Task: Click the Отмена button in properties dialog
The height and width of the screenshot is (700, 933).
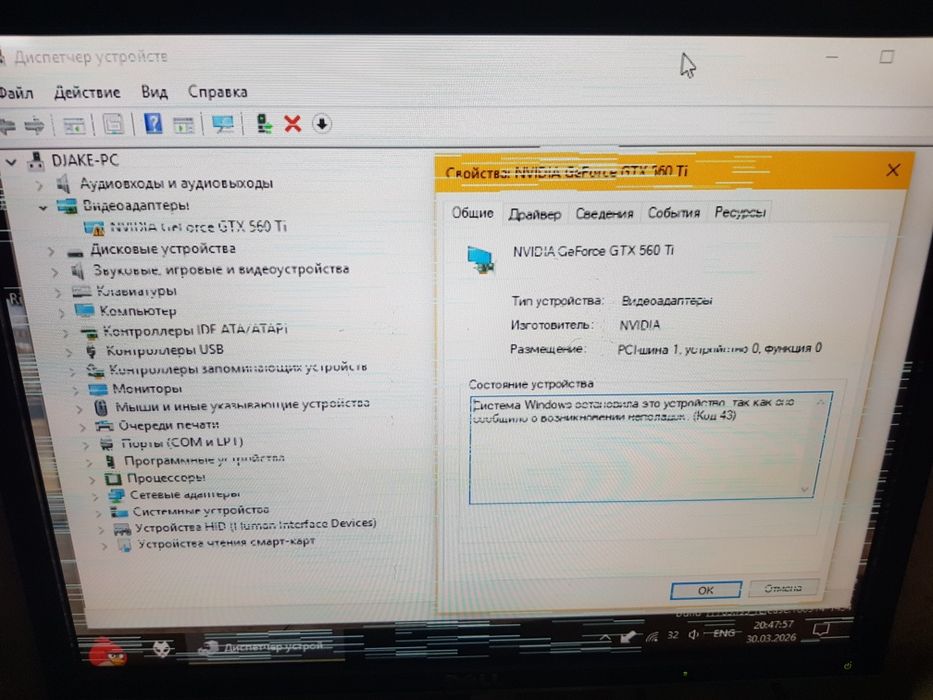Action: coord(783,588)
